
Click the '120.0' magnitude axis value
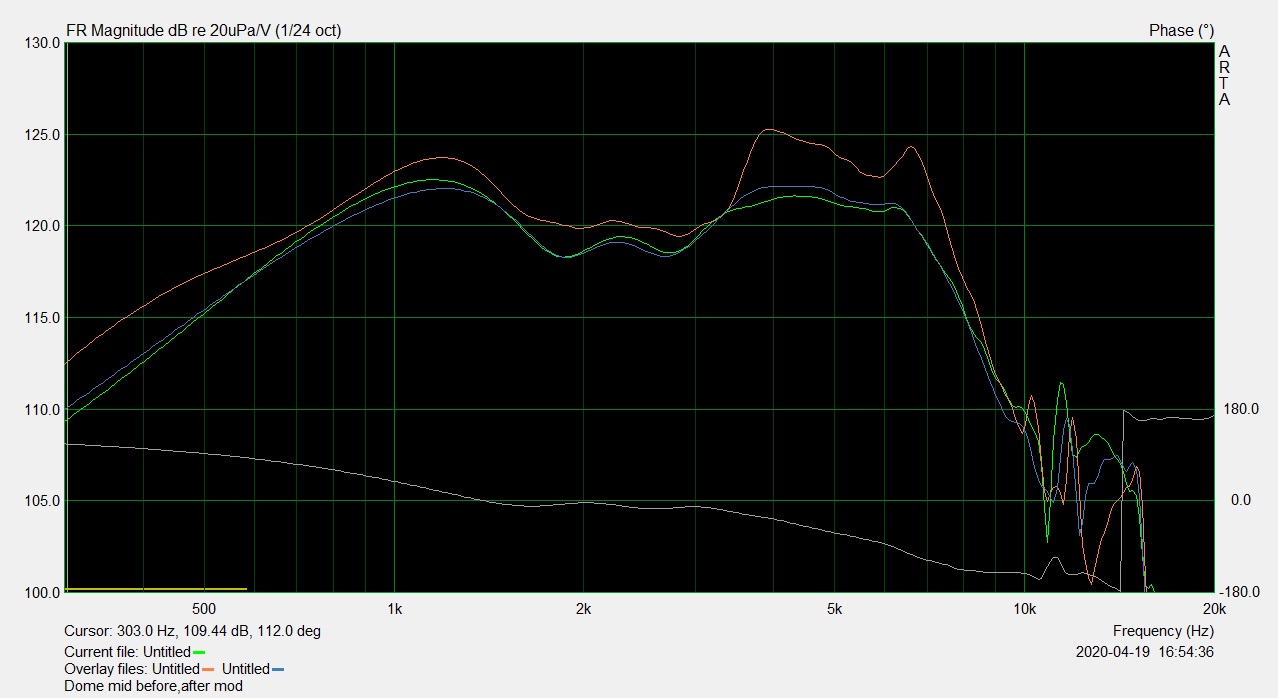click(41, 226)
